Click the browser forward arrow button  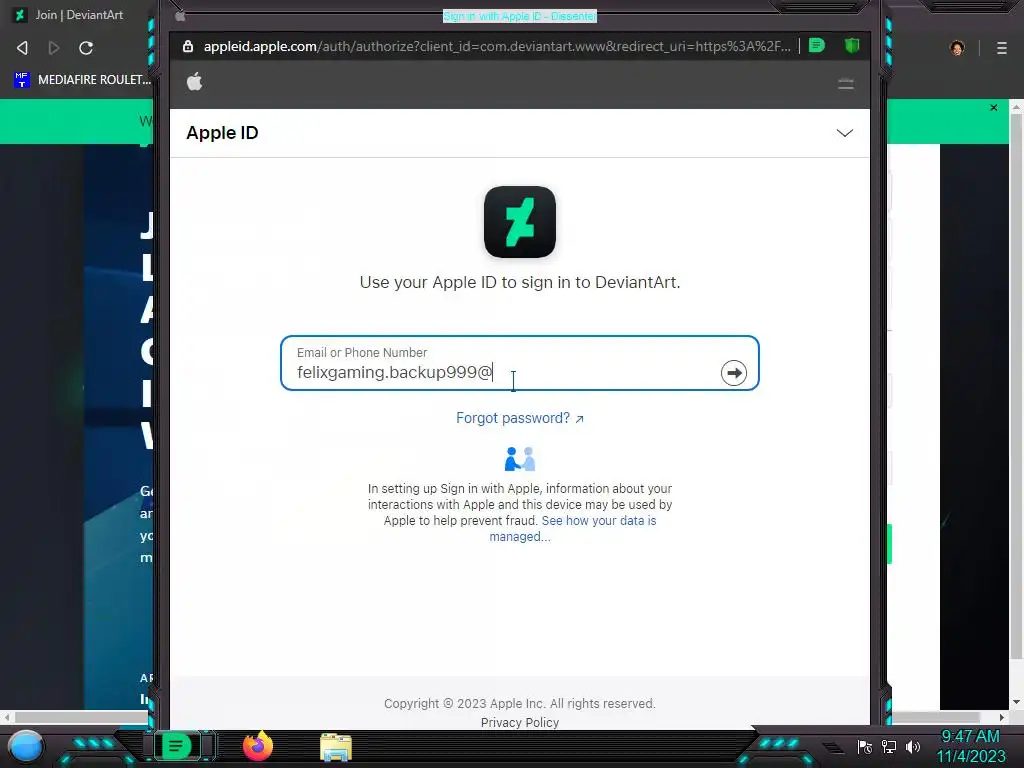coord(54,48)
